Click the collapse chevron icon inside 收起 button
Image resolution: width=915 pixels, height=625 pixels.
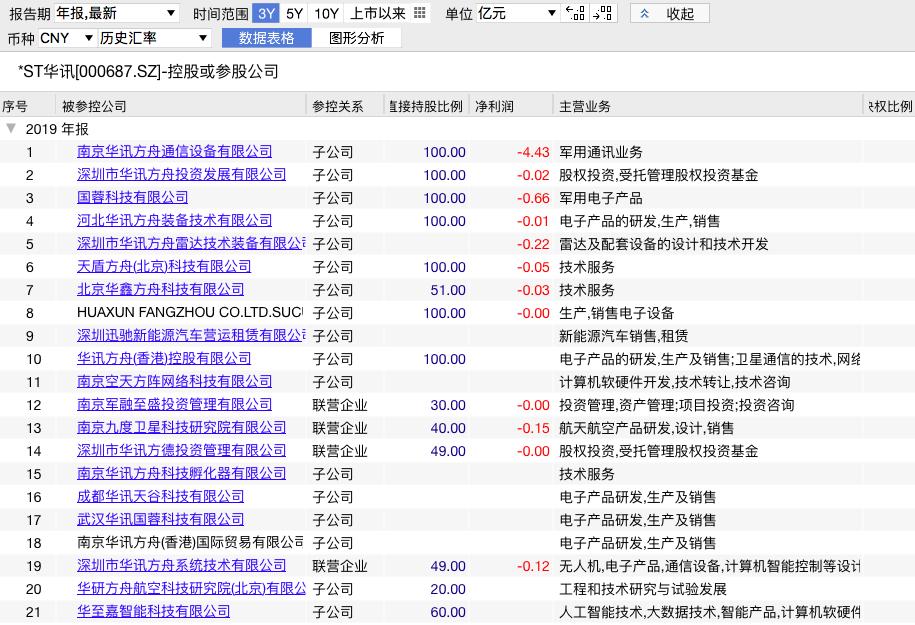[645, 13]
